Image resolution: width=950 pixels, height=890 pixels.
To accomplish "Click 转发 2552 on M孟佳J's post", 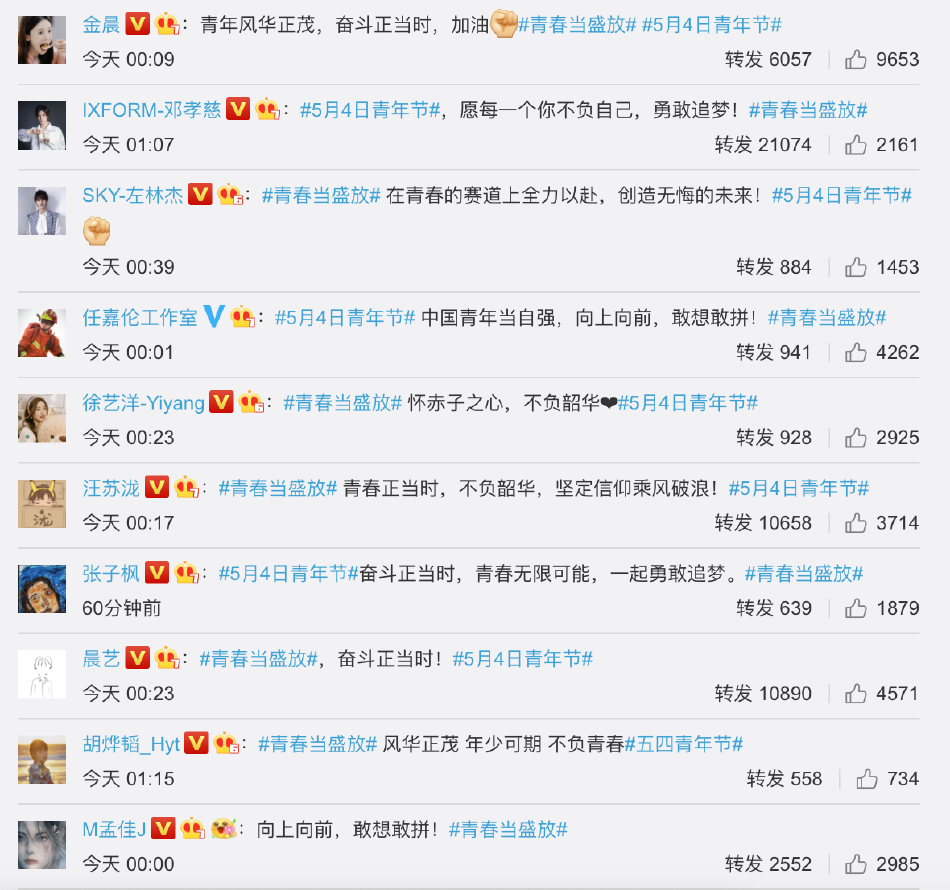I will [x=768, y=864].
